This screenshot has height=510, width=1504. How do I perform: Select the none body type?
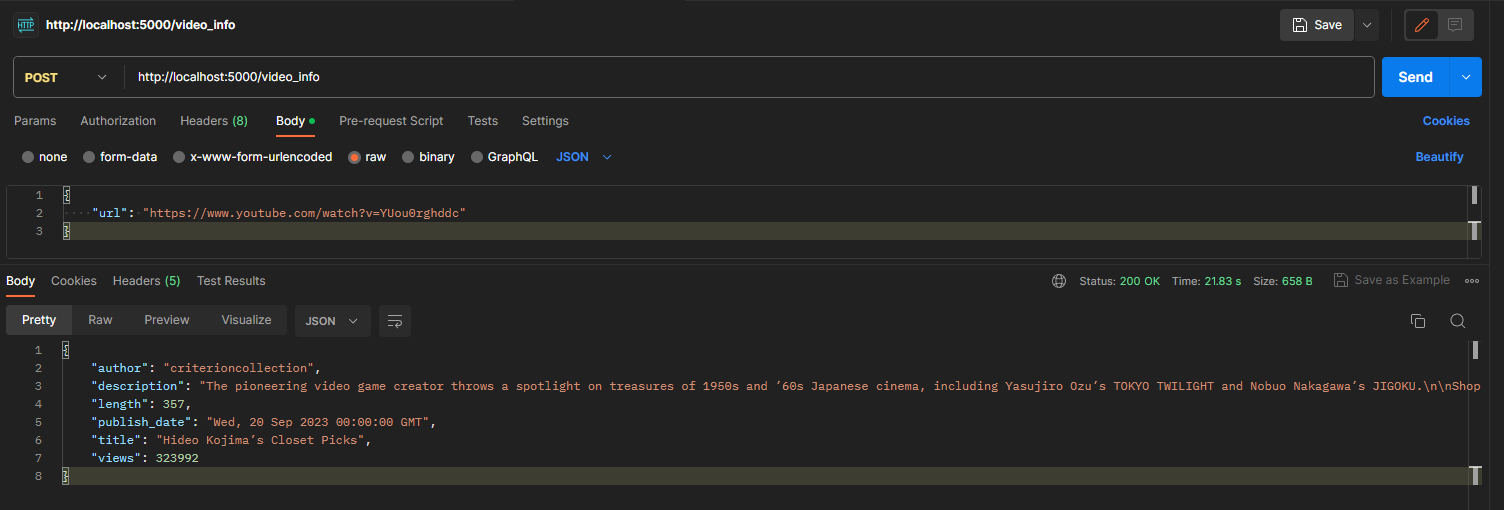click(45, 157)
